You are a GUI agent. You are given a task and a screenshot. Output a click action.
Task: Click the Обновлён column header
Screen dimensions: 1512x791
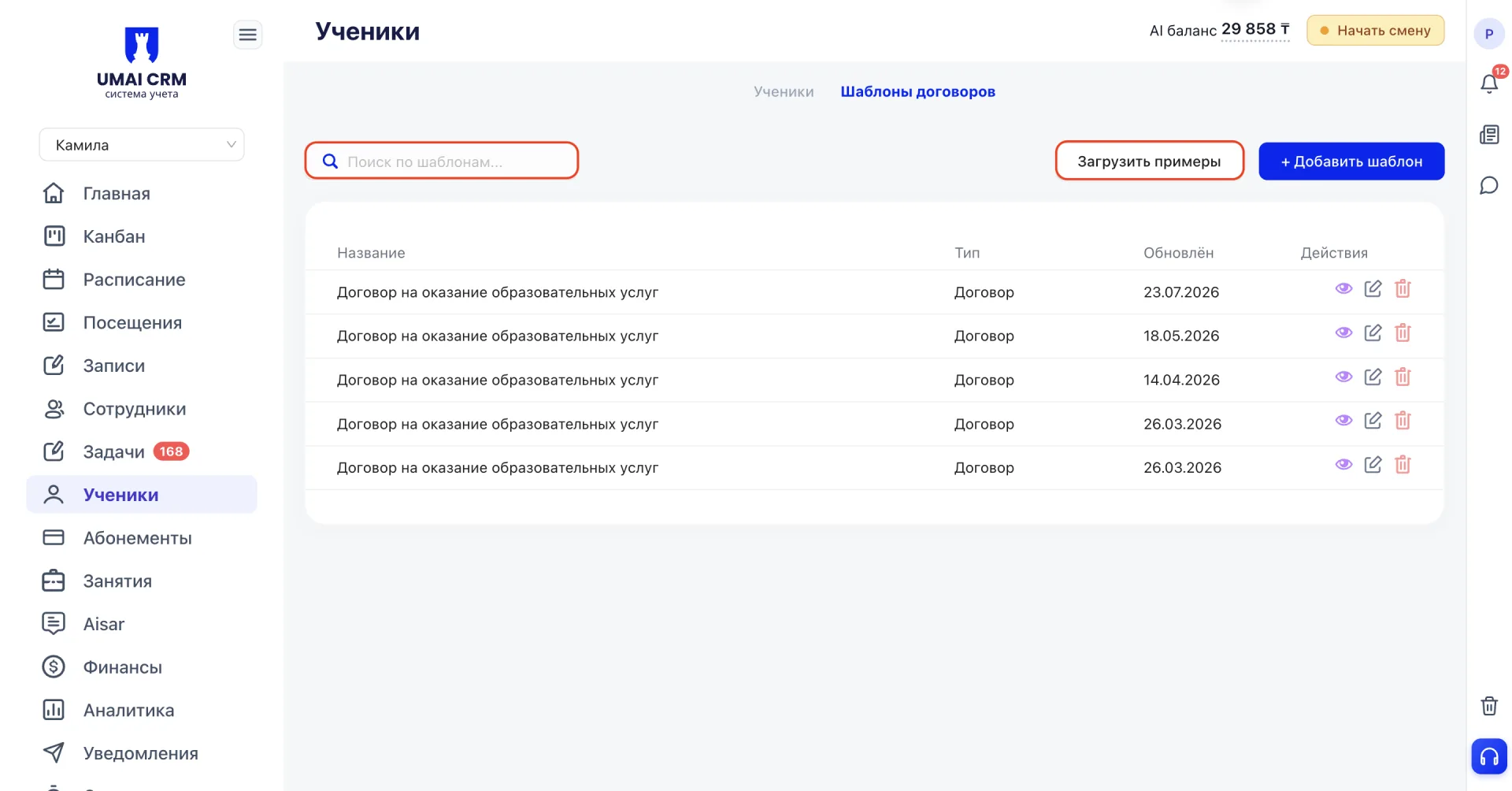(1178, 253)
